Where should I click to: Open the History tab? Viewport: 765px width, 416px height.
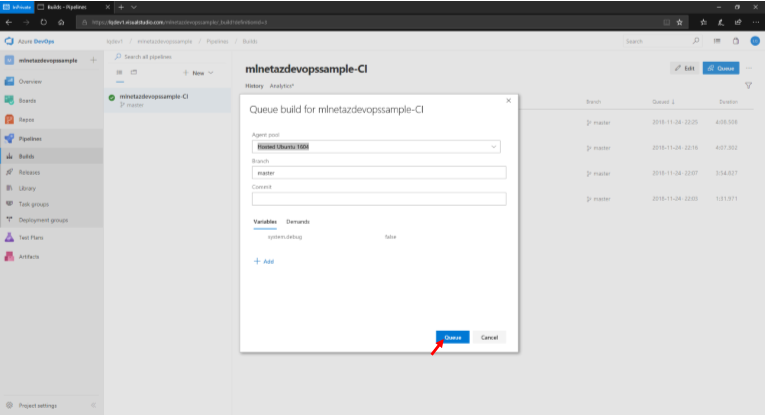pos(254,86)
